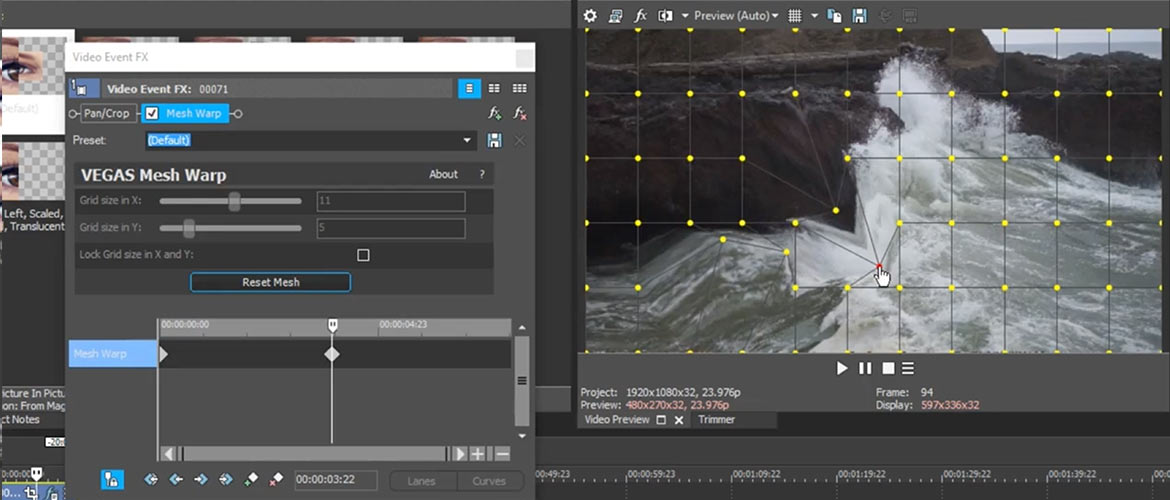Click the Reset Mesh button
1170x500 pixels.
(270, 282)
